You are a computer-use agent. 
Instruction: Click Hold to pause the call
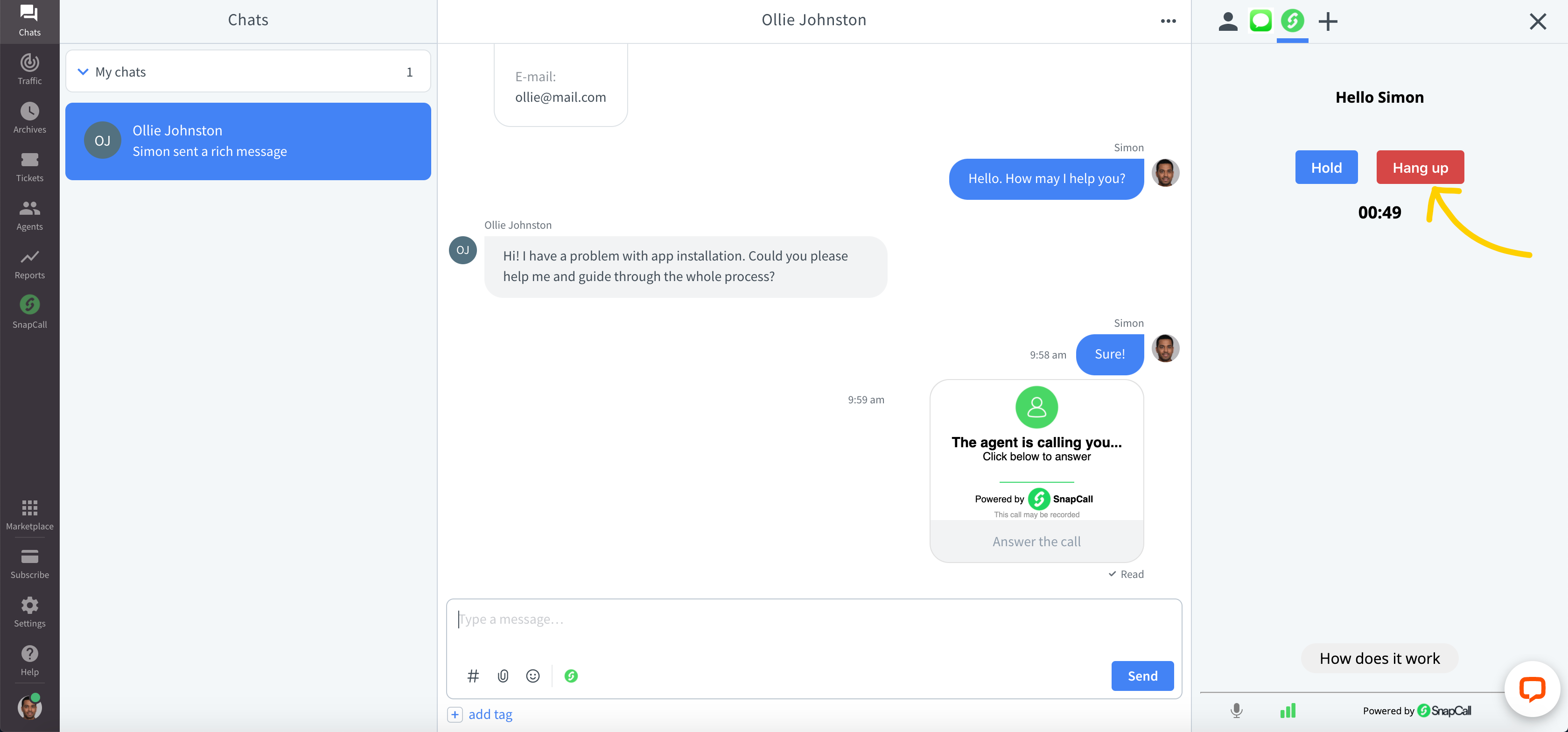tap(1326, 167)
